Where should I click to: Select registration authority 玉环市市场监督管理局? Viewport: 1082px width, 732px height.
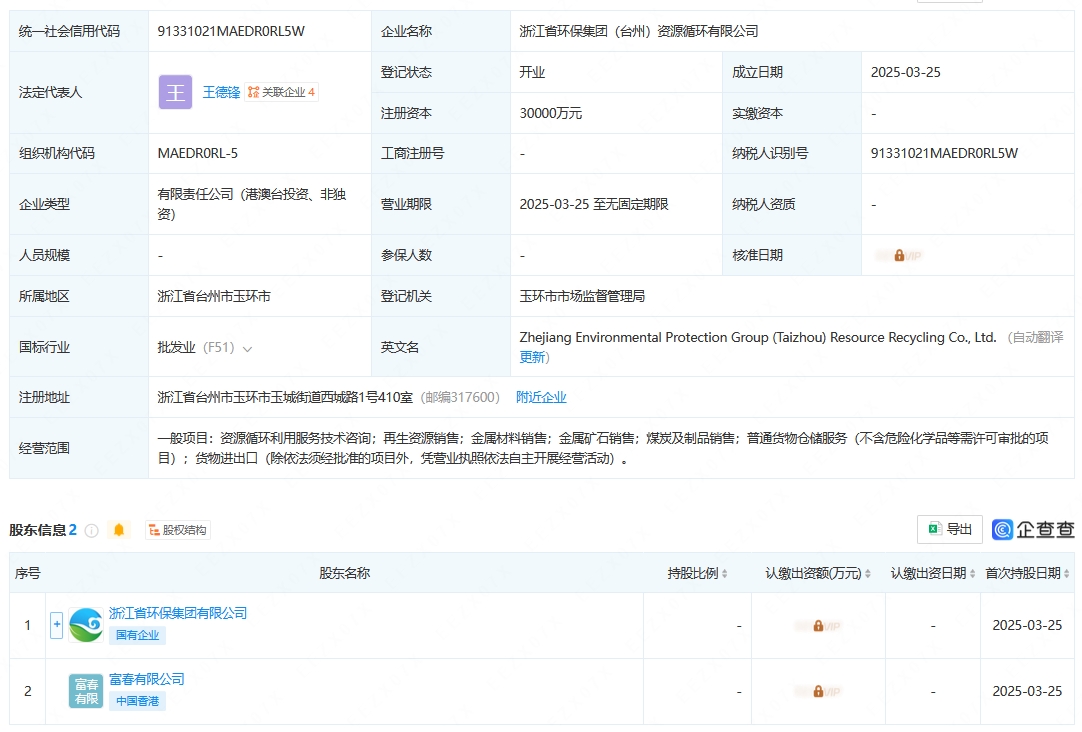pos(582,296)
